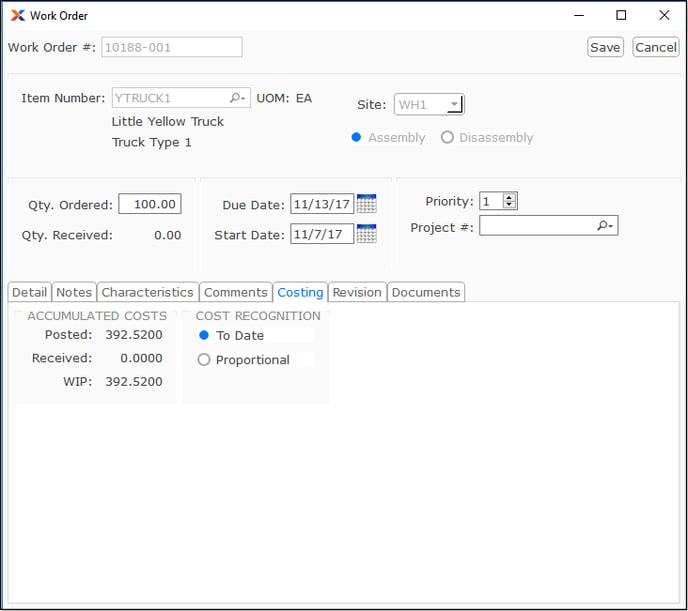Image resolution: width=688 pixels, height=611 pixels.
Task: Open the Characteristics tab
Action: [147, 292]
